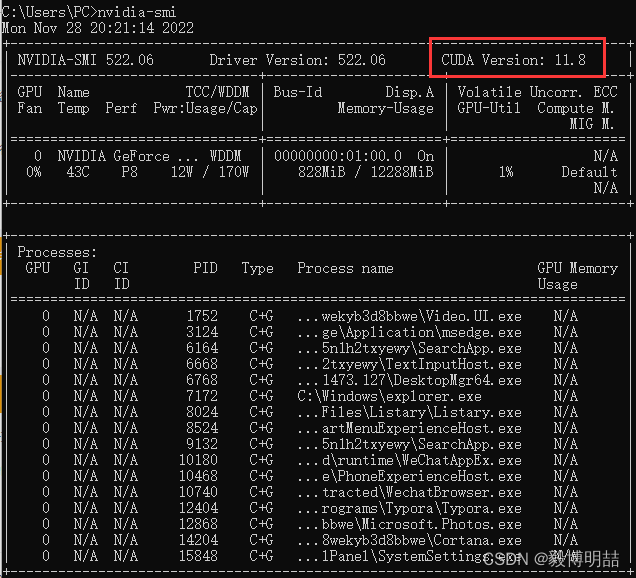The image size is (636, 578).
Task: Click process '...artMenuExperienceHost.exe'
Action: pyautogui.click(x=409, y=428)
